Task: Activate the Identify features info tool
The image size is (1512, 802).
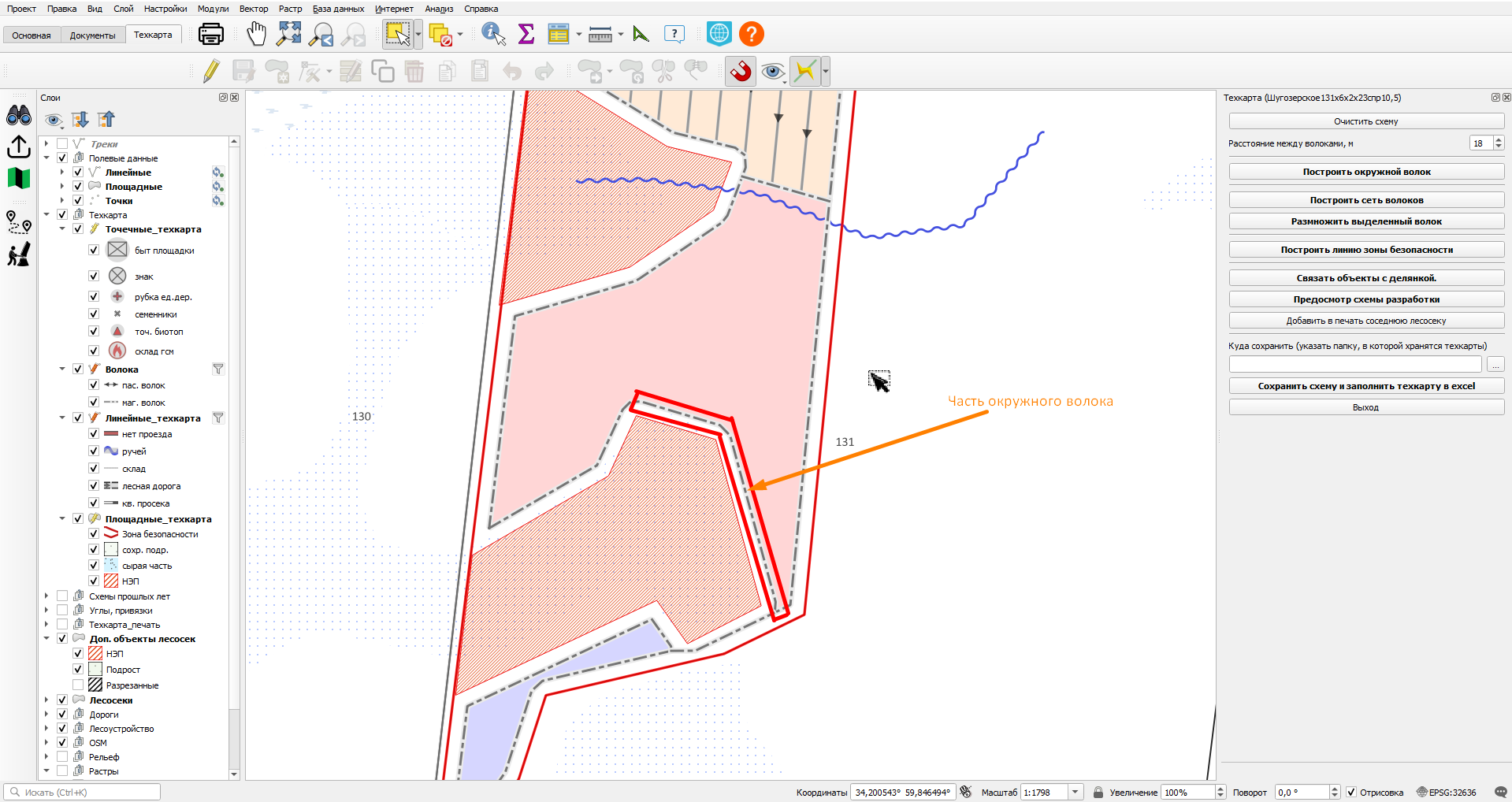Action: (x=493, y=34)
